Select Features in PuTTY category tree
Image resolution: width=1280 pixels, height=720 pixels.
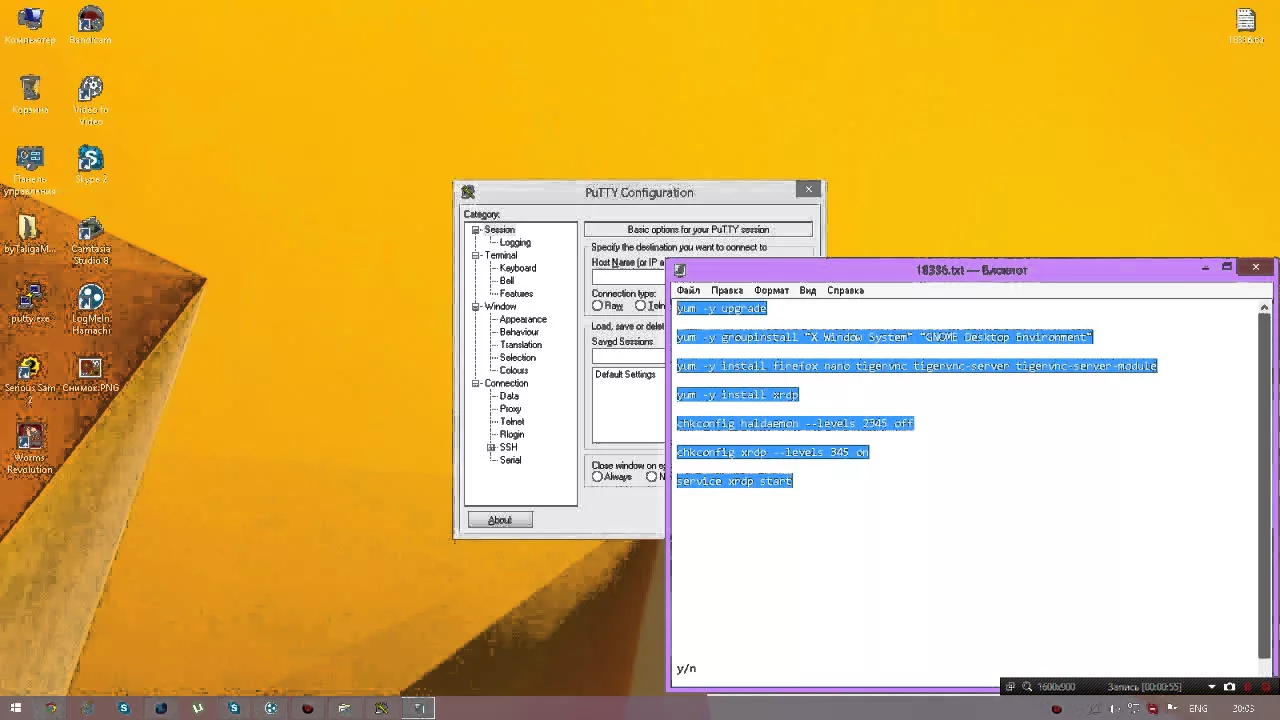click(x=516, y=294)
